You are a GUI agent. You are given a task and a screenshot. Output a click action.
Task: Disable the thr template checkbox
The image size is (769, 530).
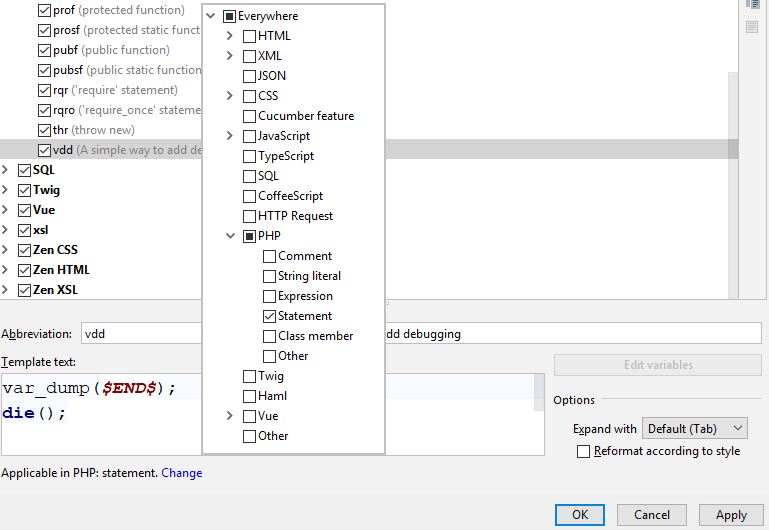point(44,130)
